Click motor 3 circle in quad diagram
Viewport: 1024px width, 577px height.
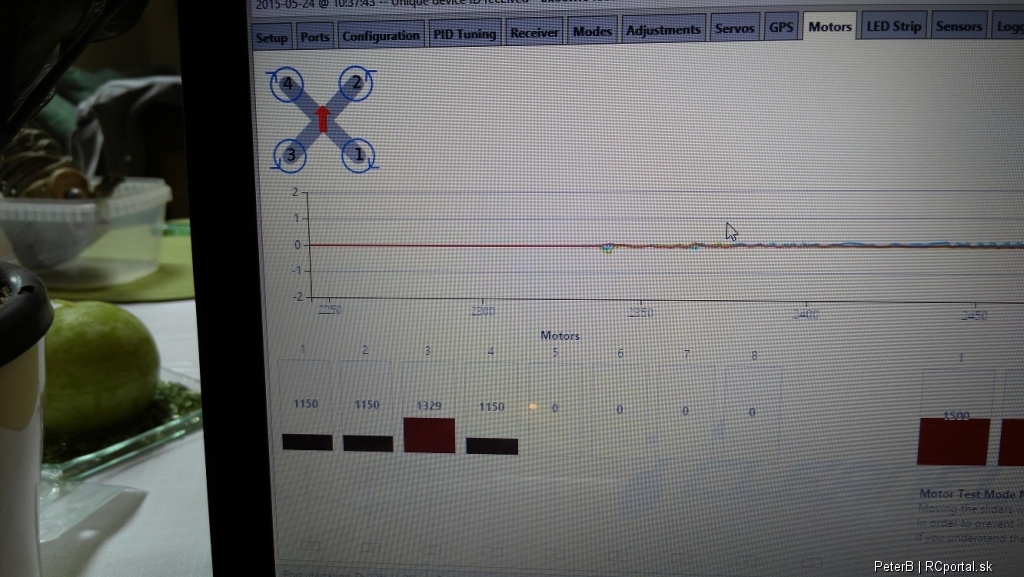click(x=290, y=155)
